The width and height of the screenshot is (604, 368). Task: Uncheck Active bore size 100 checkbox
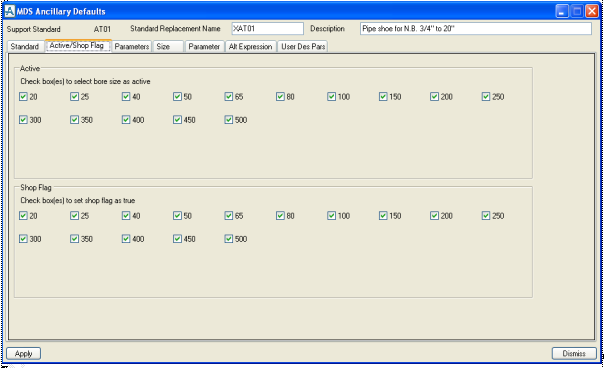tap(332, 96)
